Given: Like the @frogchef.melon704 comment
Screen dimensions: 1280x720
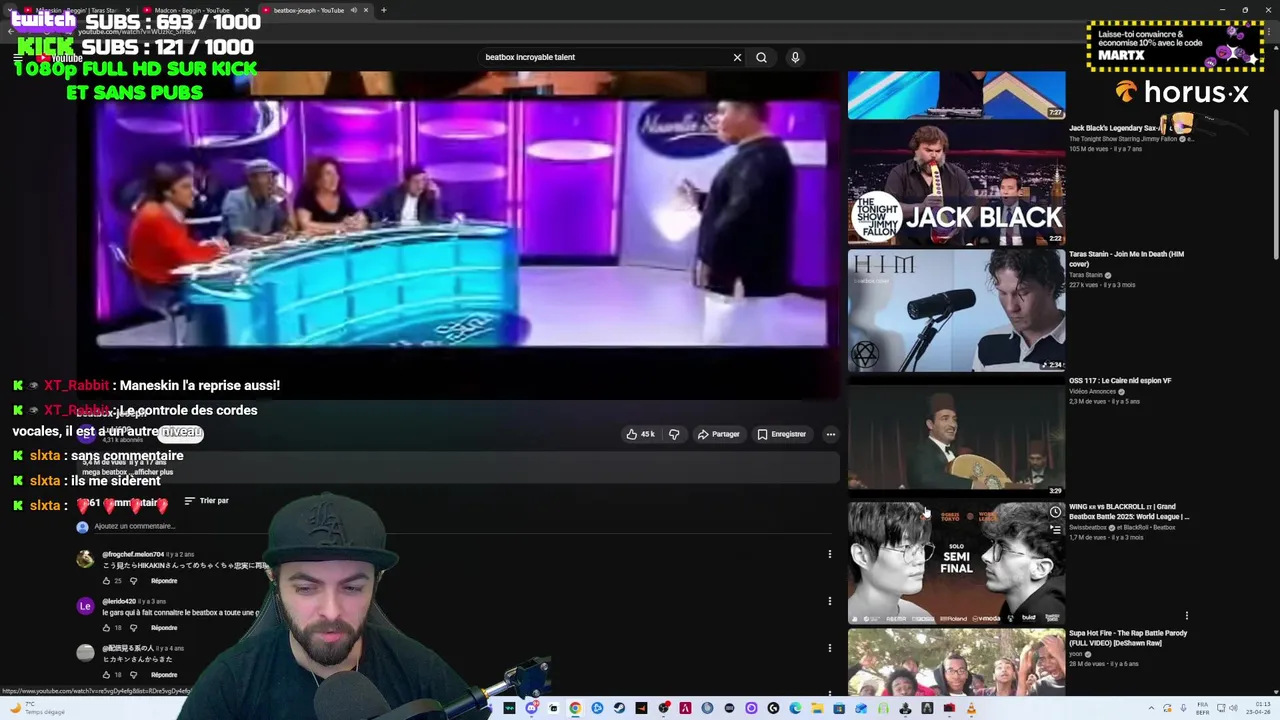Looking at the screenshot, I should coord(106,581).
